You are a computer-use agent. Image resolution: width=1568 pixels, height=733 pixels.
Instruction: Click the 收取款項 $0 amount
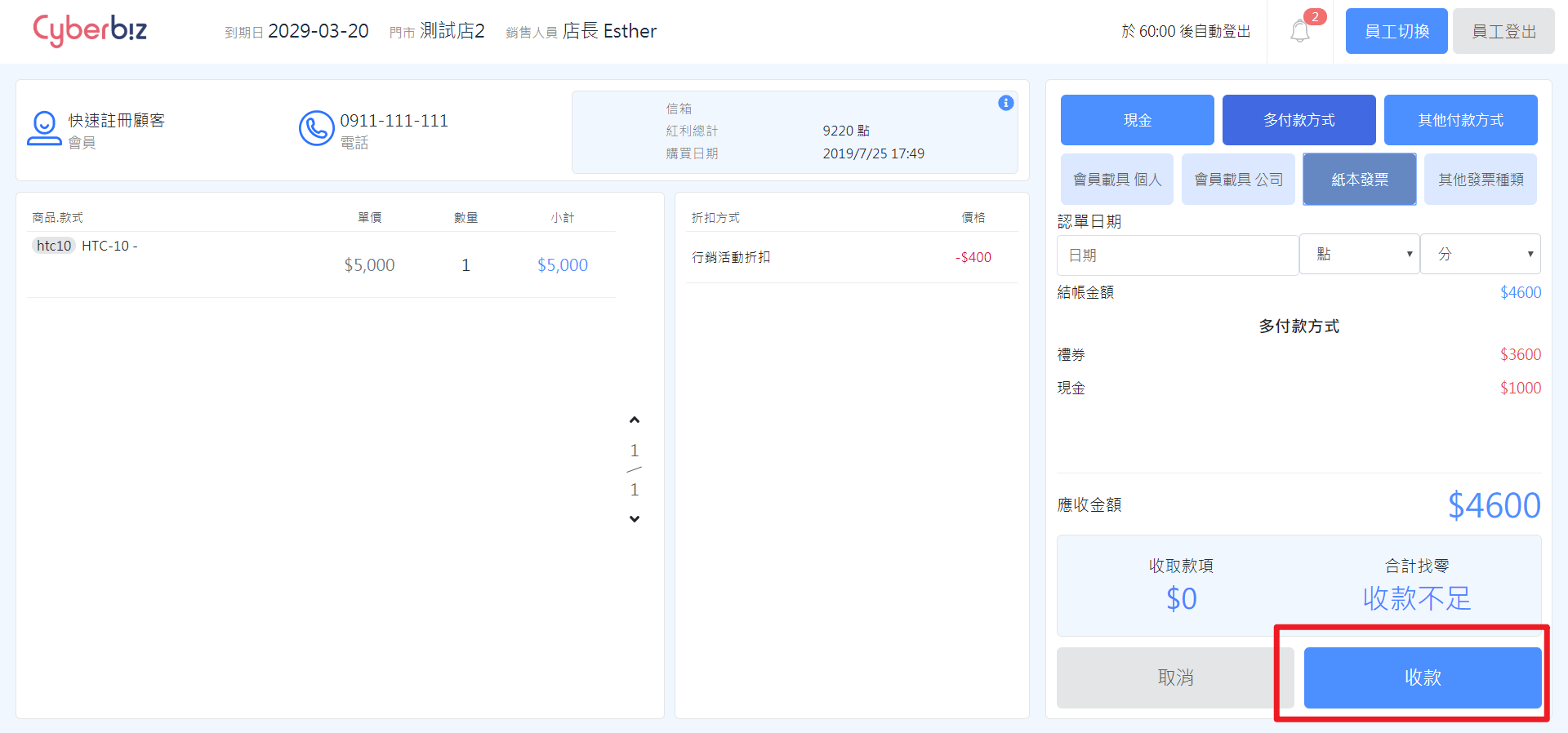pyautogui.click(x=1182, y=599)
